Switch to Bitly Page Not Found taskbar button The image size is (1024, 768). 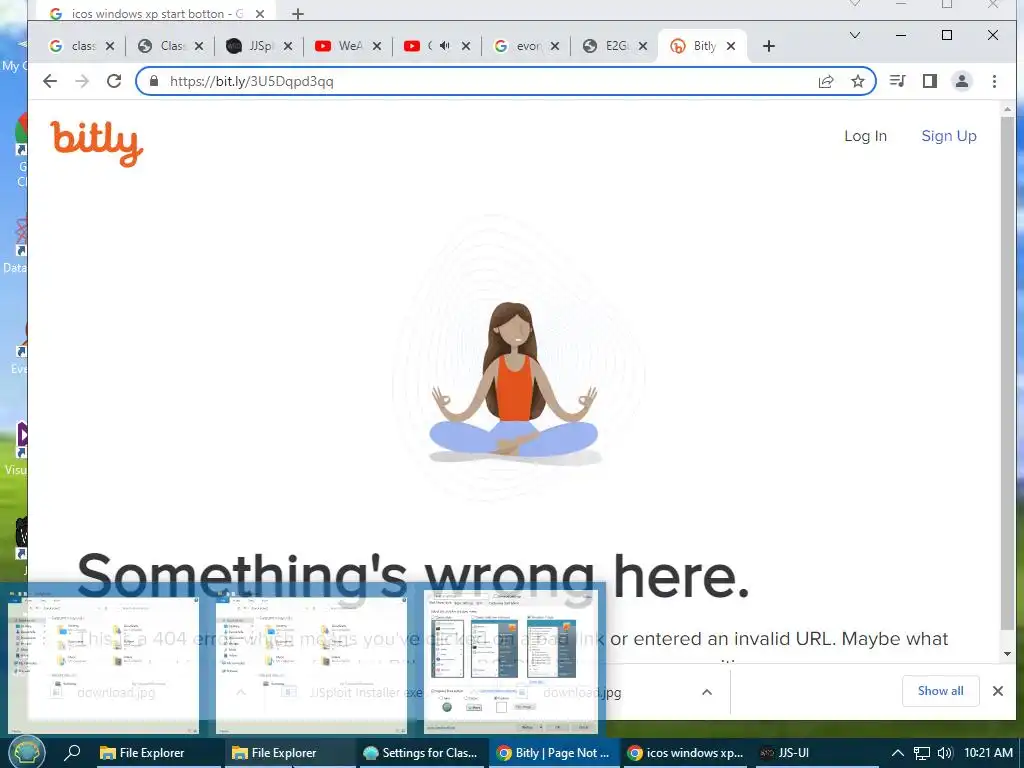pyautogui.click(x=554, y=753)
